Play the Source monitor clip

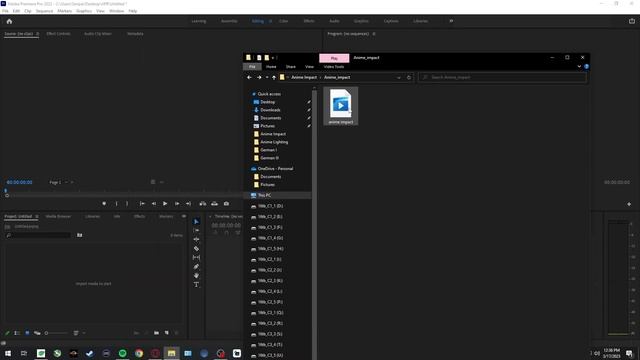click(165, 204)
